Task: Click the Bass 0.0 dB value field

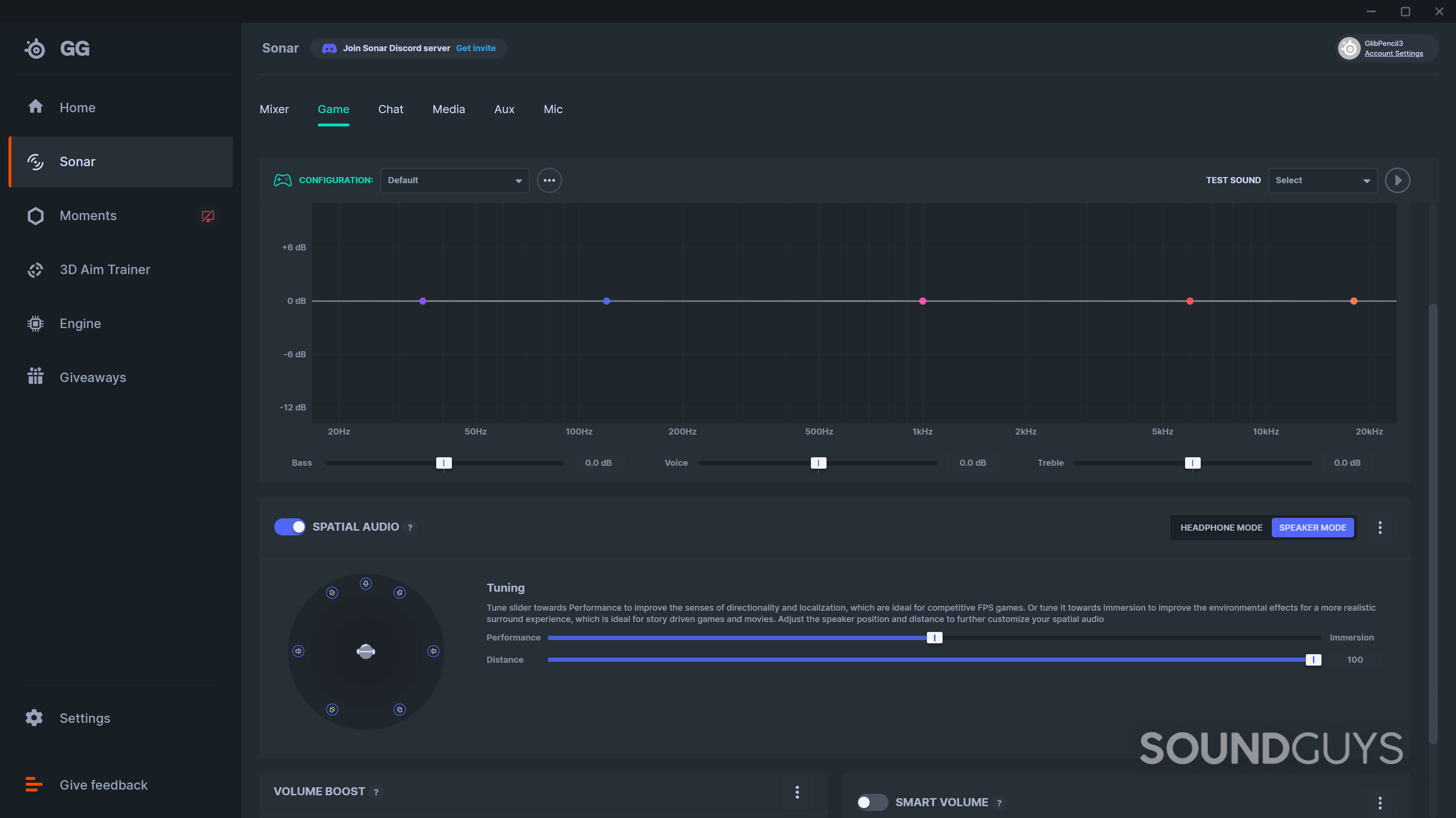Action: [598, 463]
